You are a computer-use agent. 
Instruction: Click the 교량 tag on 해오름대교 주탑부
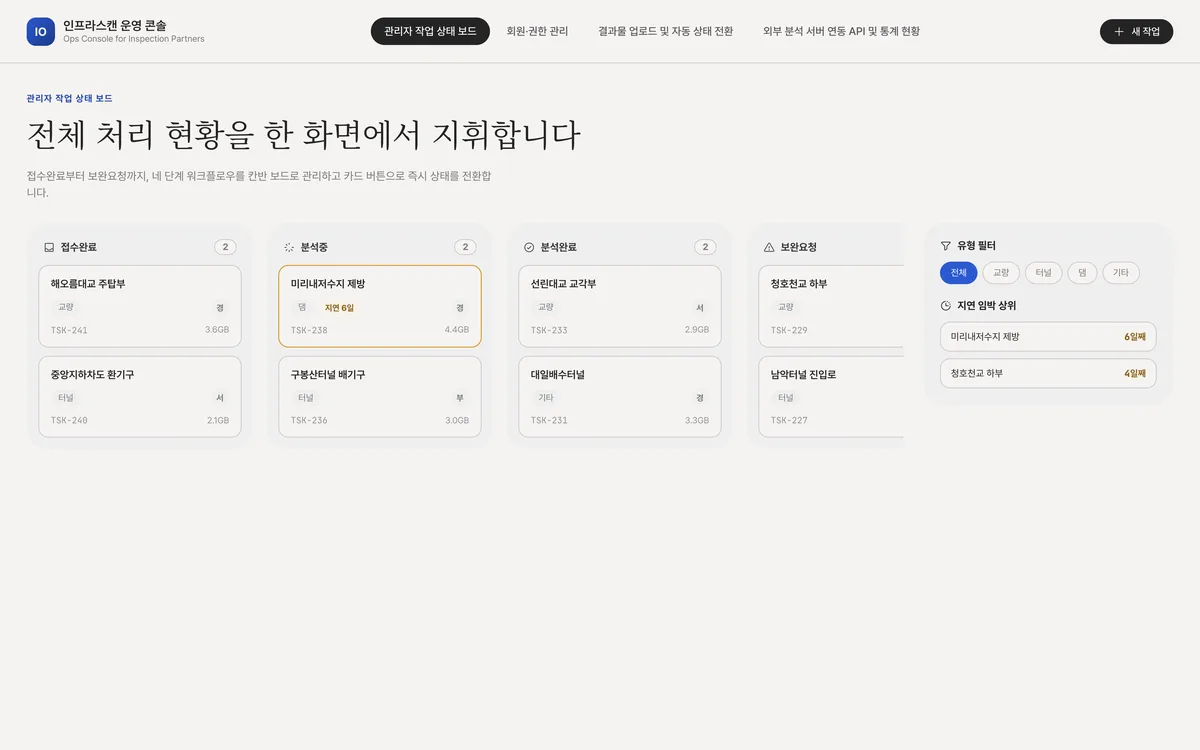point(66,307)
